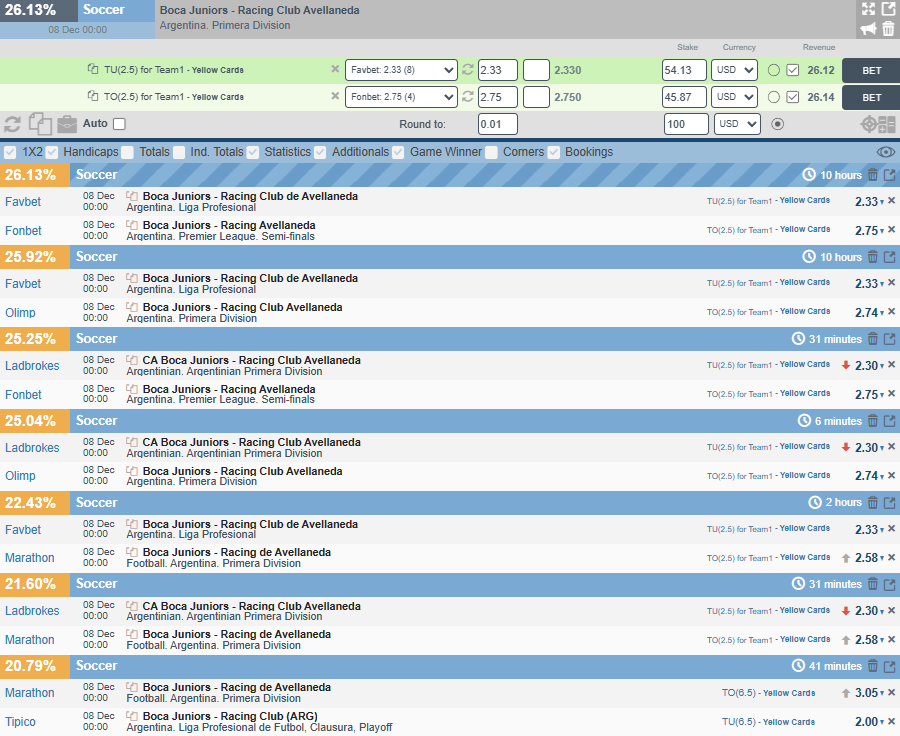Remove the Favbet outcome from calculator

point(335,69)
